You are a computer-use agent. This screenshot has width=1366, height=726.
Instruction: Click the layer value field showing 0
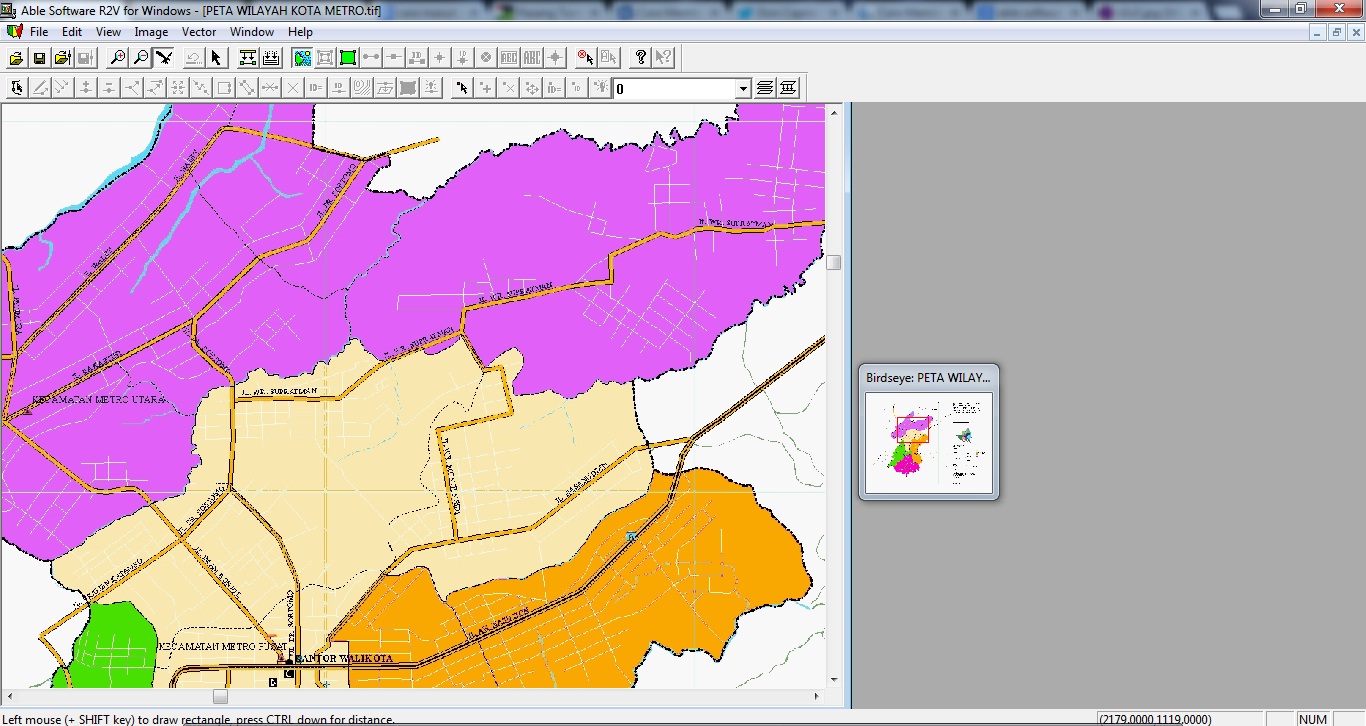675,89
